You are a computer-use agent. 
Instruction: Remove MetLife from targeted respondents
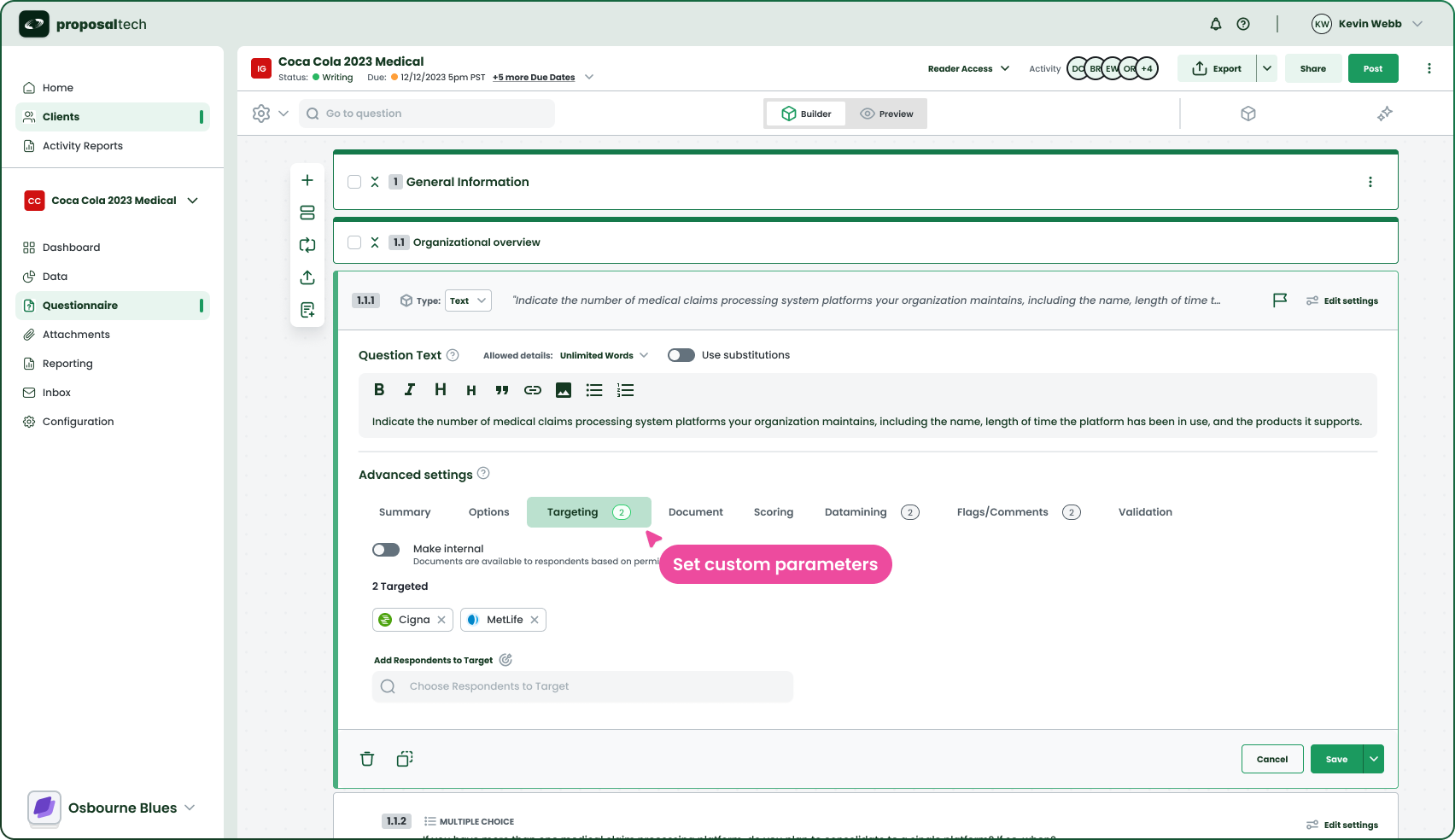535,620
